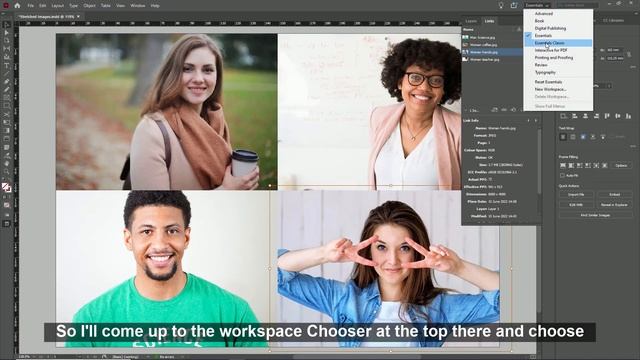640x360 pixels.
Task: Click Fit content proportionally icon
Action: pyautogui.click(x=571, y=165)
